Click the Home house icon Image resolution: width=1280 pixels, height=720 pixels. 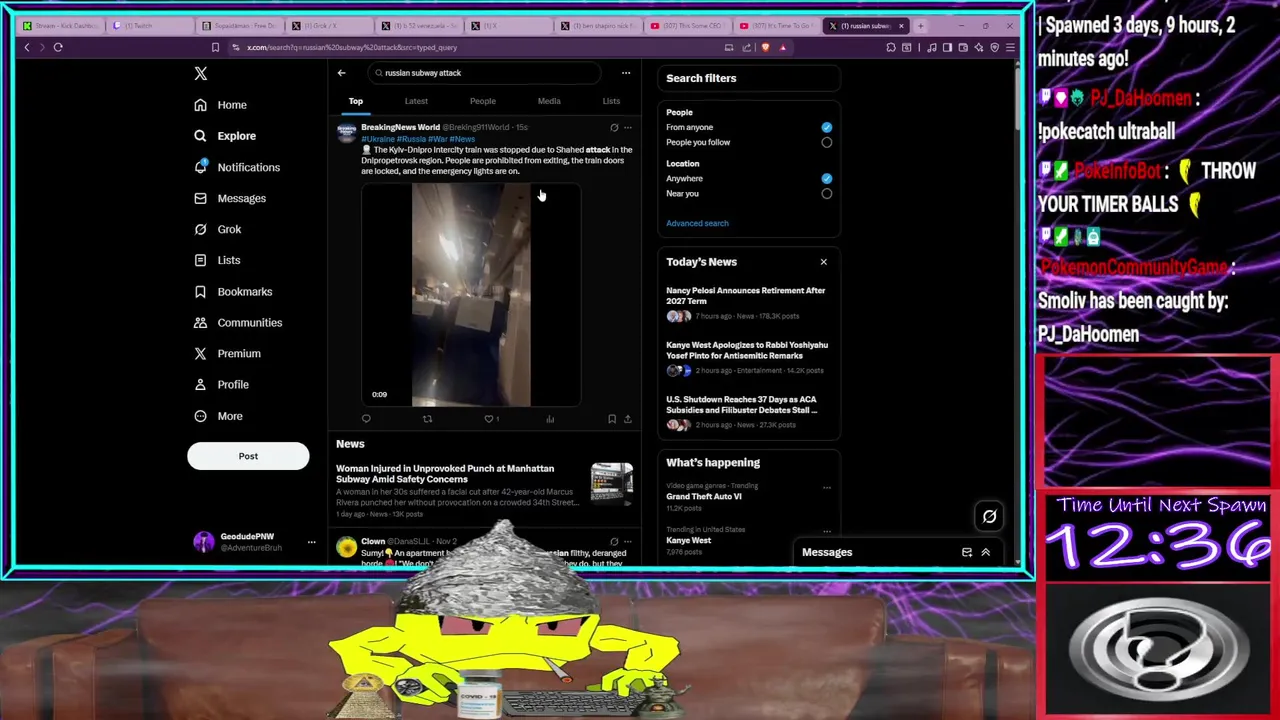coord(201,105)
